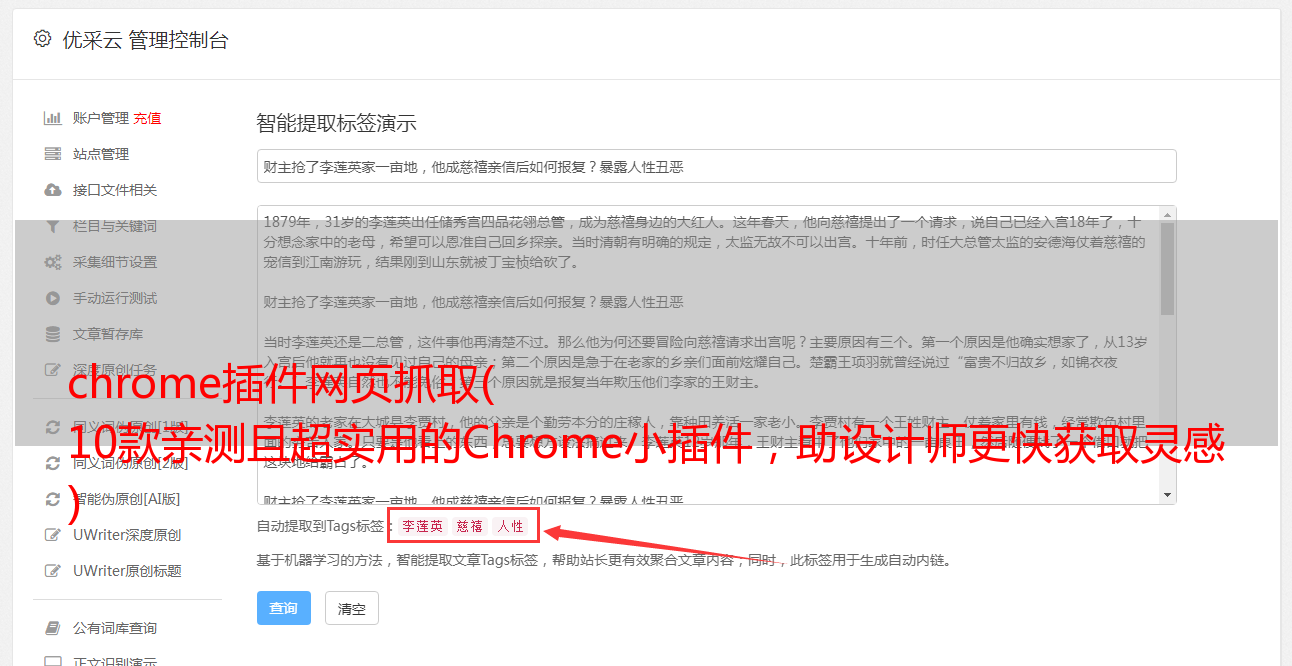Click the gear icon beside 优采云 管理控制台
This screenshot has height=666, width=1292.
click(x=42, y=39)
